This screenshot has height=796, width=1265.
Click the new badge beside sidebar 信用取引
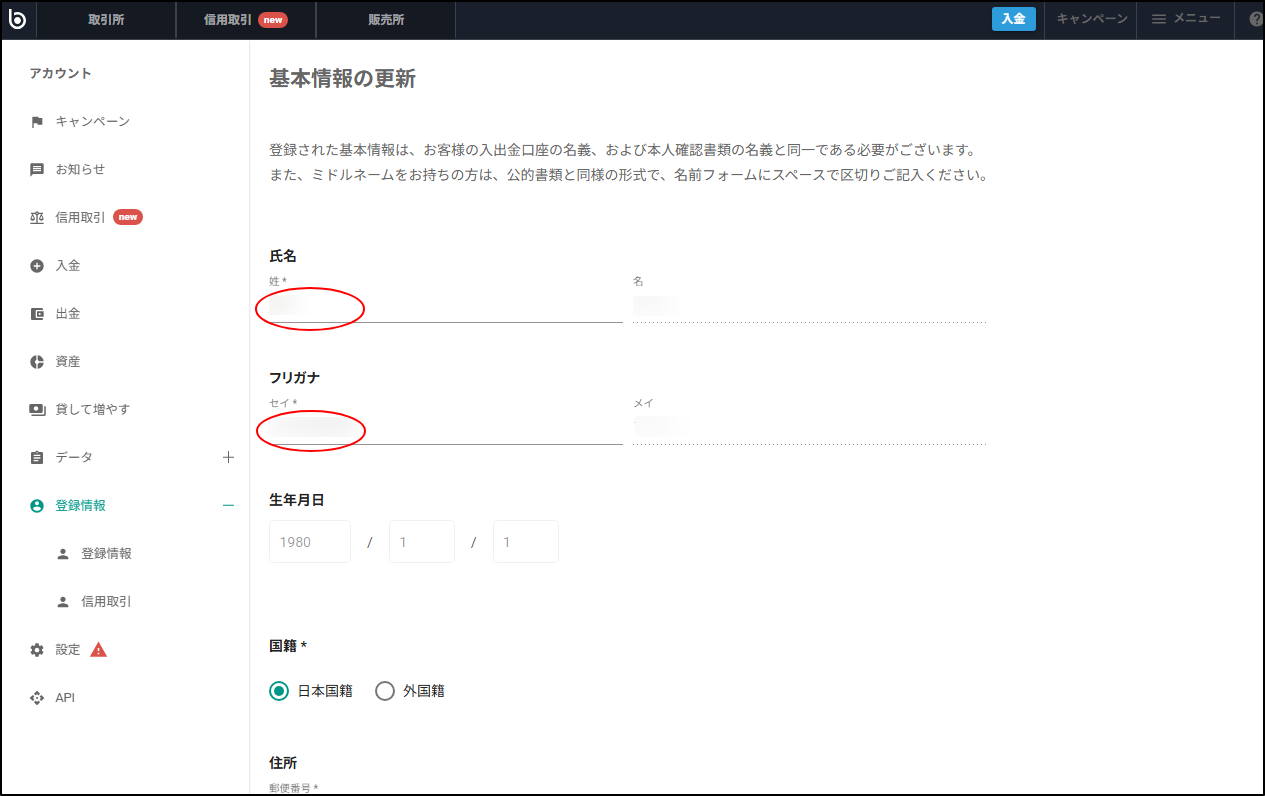128,217
